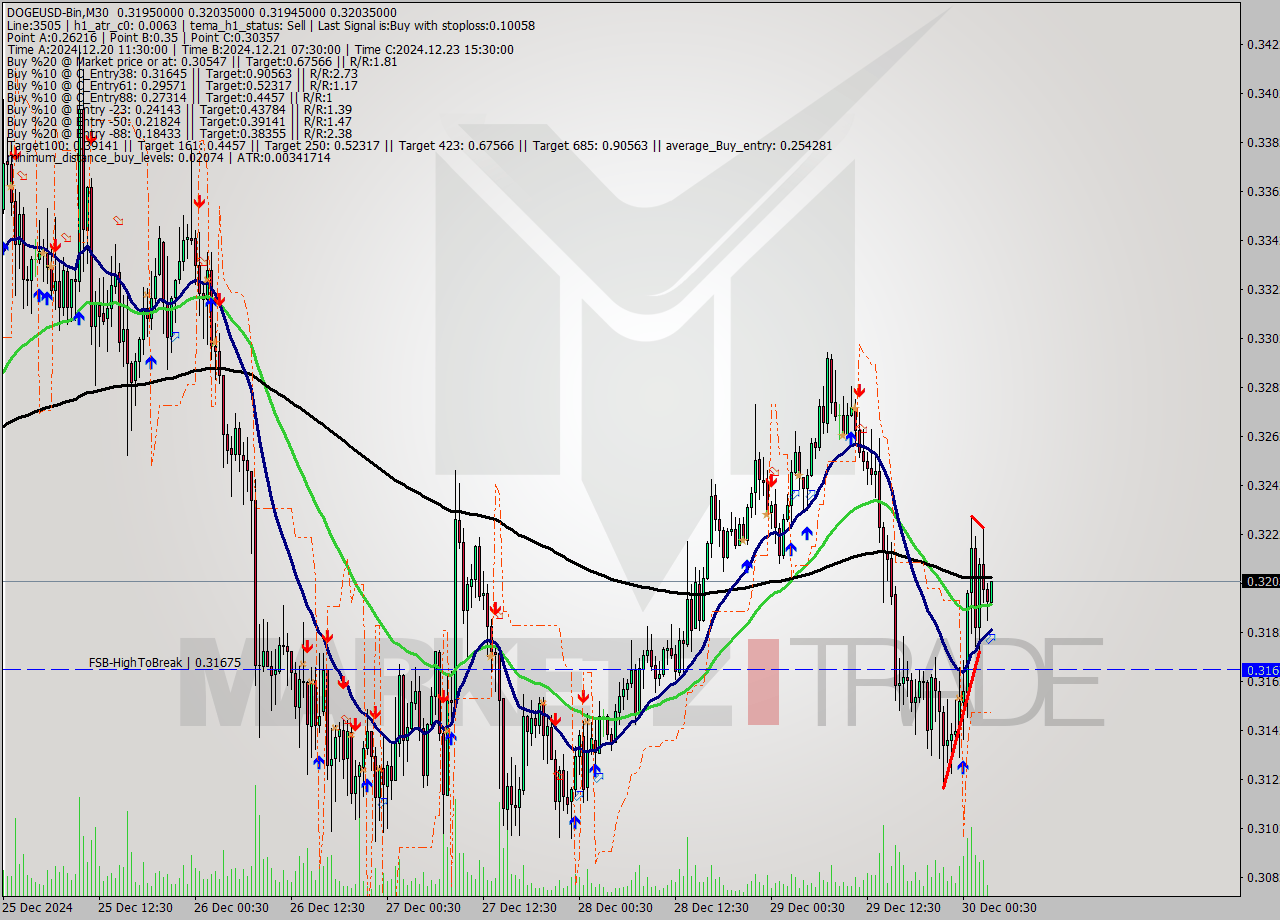The width and height of the screenshot is (1280, 920).
Task: Select the 'Line:3505' indicator status line
Action: tap(270, 25)
